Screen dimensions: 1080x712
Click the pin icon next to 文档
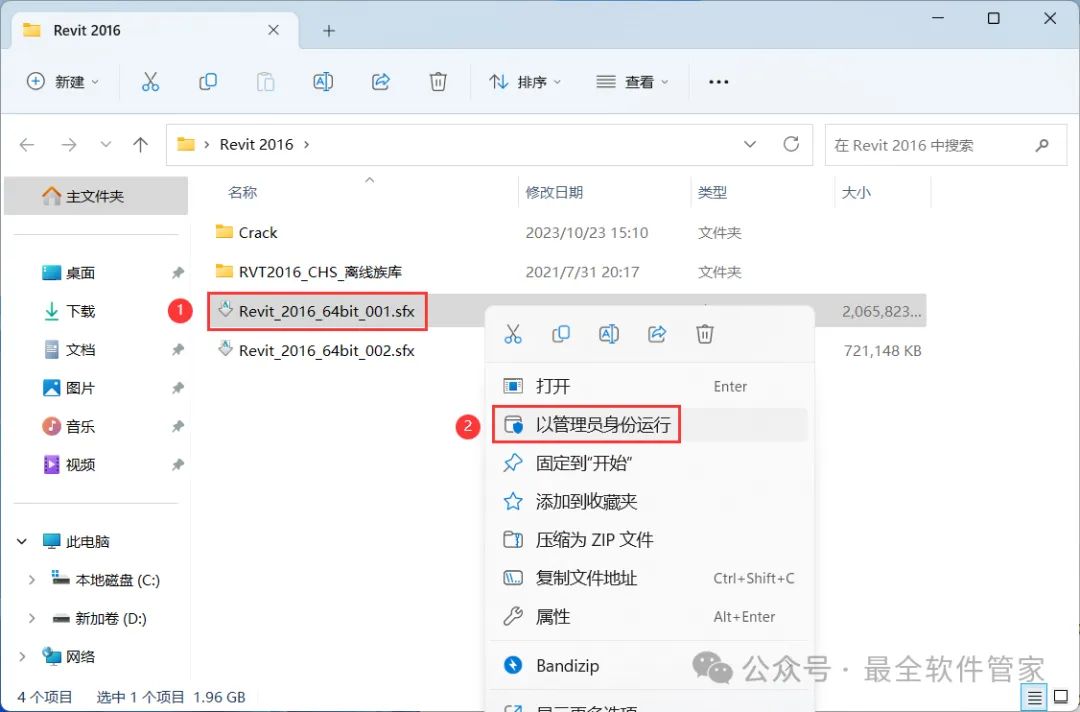click(x=178, y=350)
